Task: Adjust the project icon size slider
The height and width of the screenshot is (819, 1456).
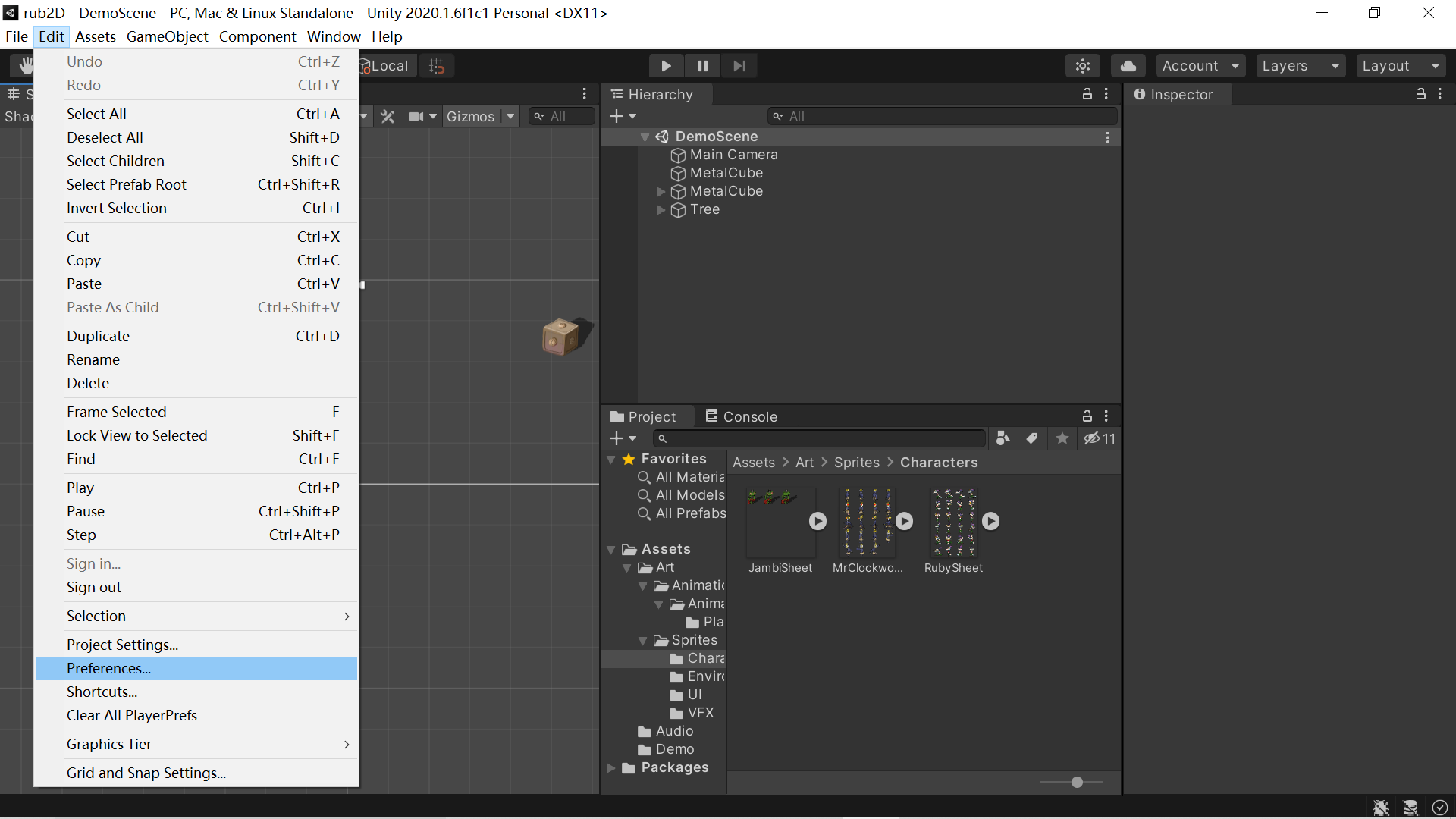Action: coord(1076,782)
